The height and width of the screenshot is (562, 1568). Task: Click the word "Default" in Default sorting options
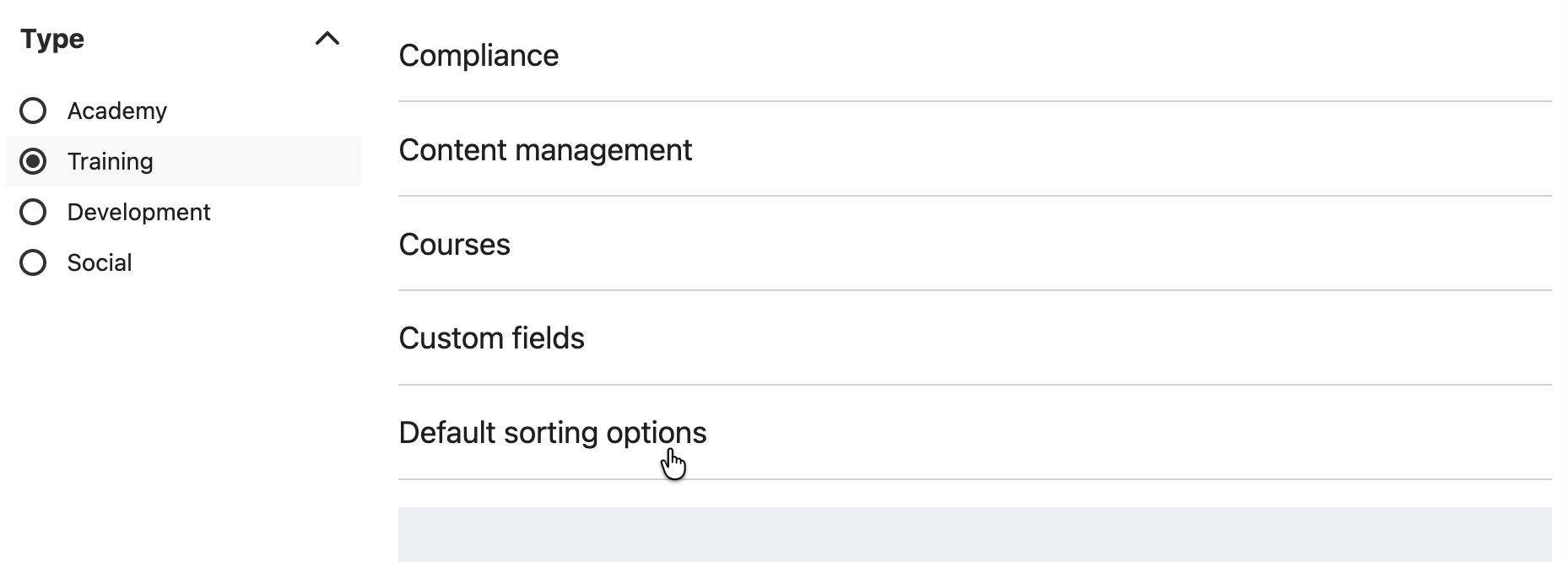(446, 433)
